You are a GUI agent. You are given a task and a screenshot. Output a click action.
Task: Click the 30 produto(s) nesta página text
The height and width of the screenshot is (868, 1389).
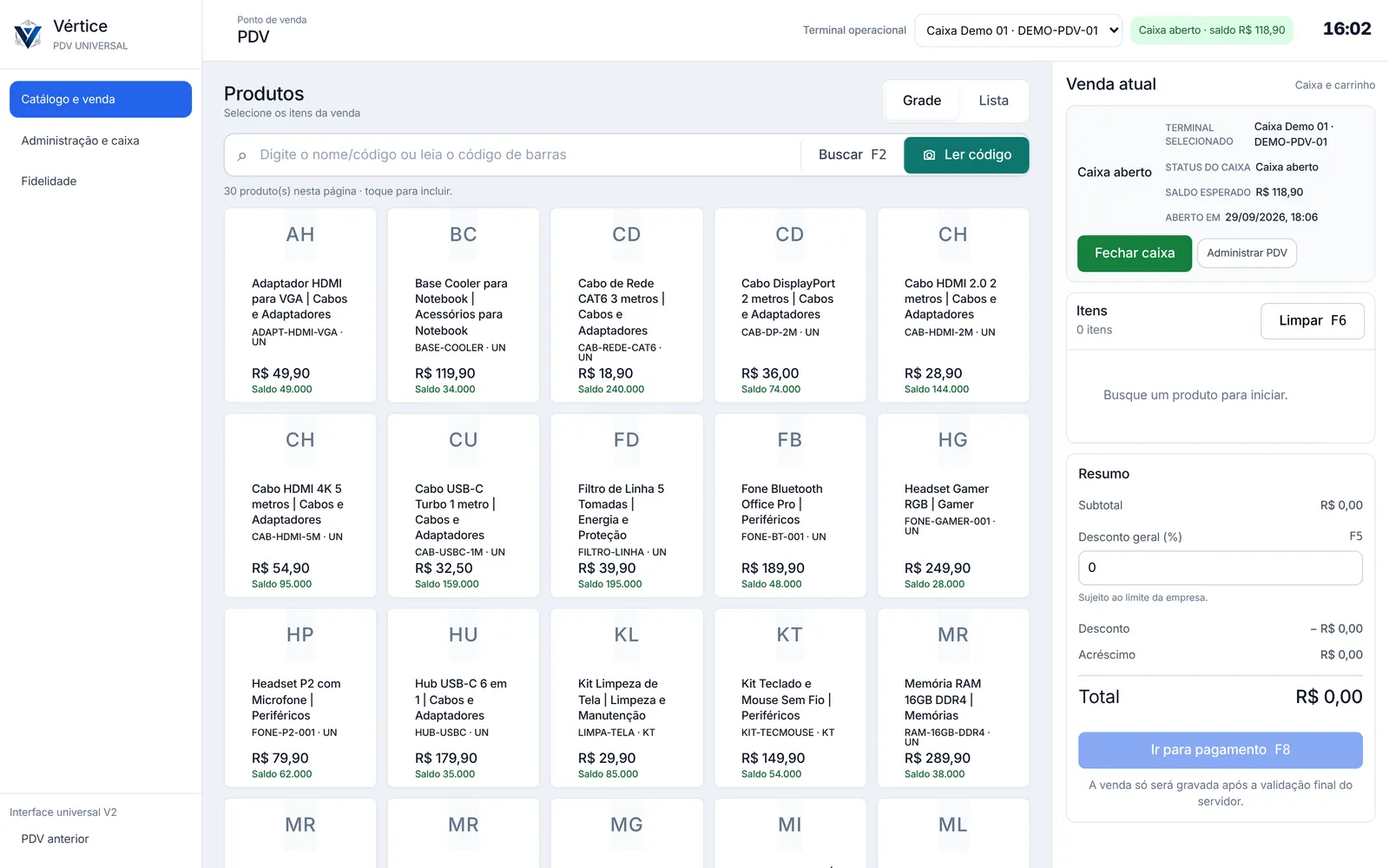pyautogui.click(x=338, y=191)
